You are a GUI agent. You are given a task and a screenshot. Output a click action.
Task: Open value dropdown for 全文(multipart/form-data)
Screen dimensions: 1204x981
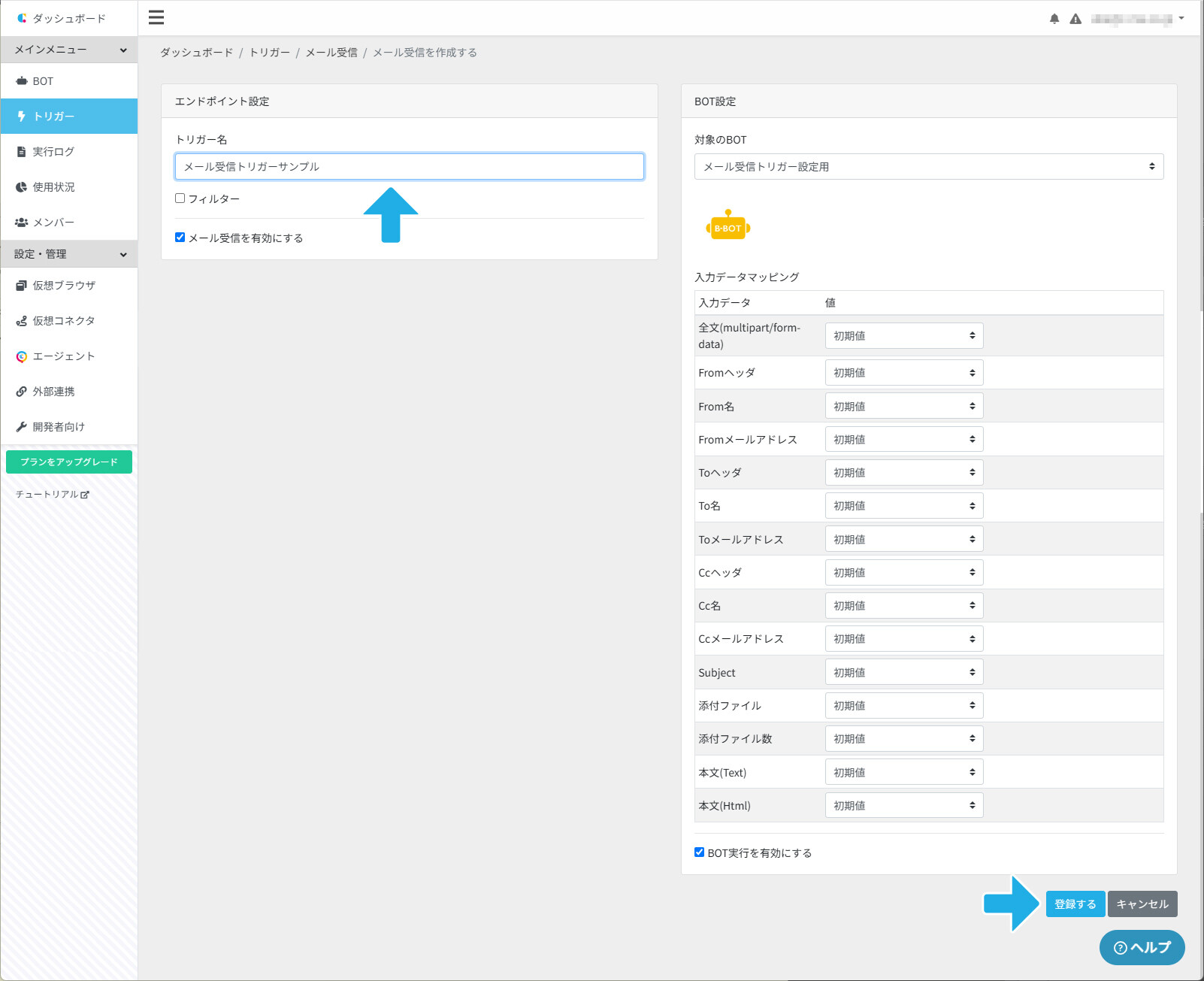[904, 336]
